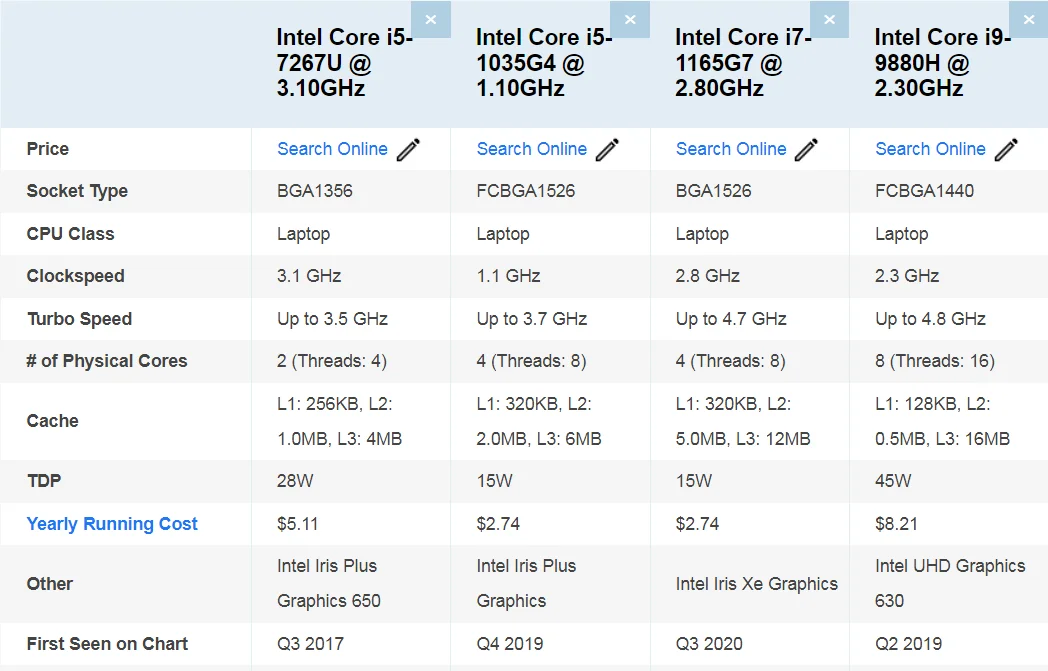Click the Intel Core i5-1035G4 heading
Image resolution: width=1048 pixels, height=671 pixels.
(x=542, y=63)
